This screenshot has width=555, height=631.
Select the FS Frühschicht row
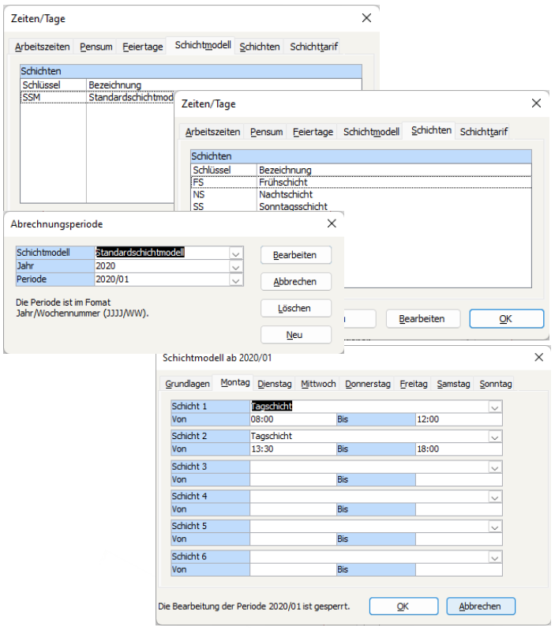(x=361, y=182)
